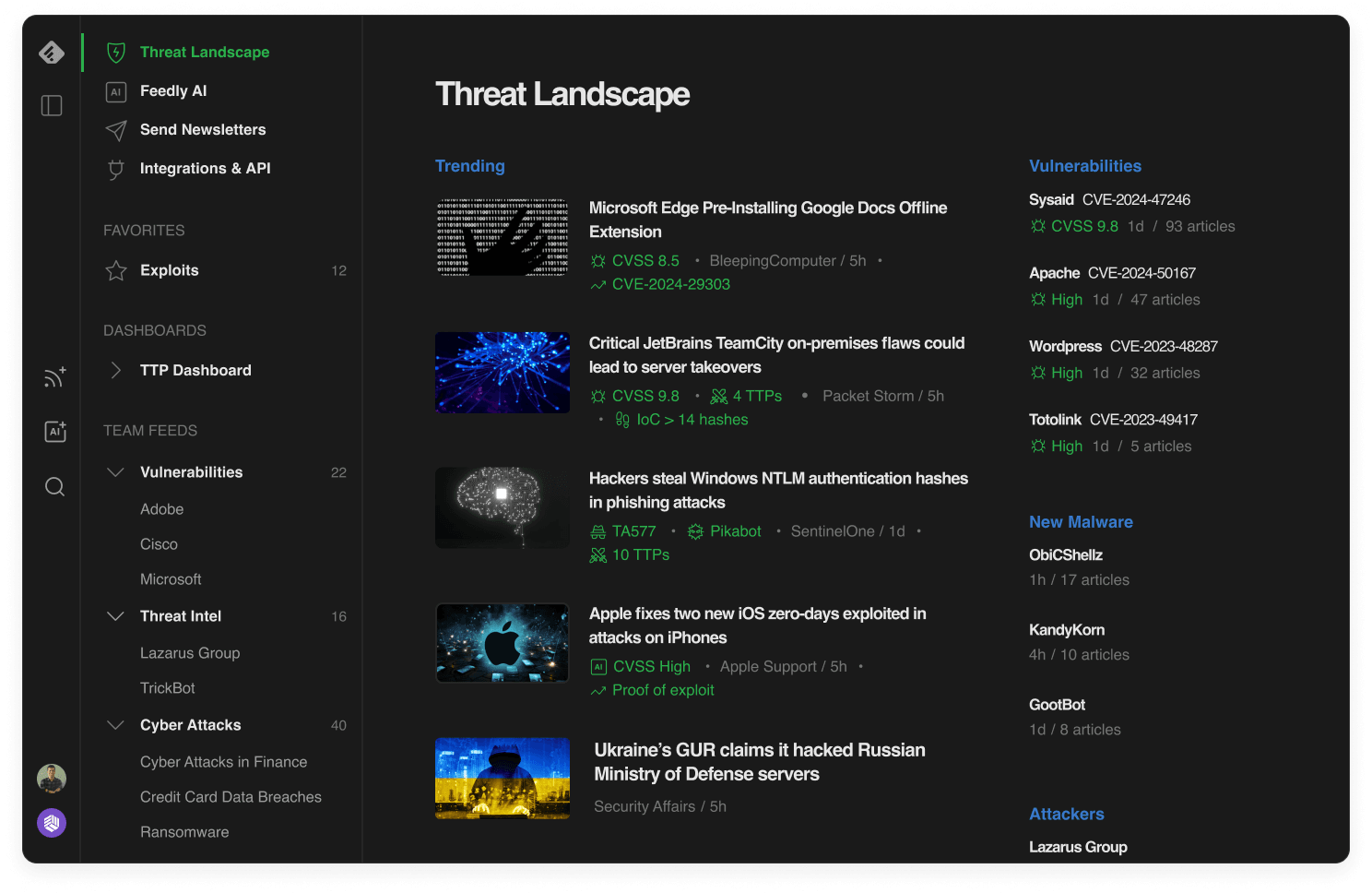Screen dimensions: 1372x893
Task: Open ObiCShellz malware entry
Action: tap(1066, 555)
